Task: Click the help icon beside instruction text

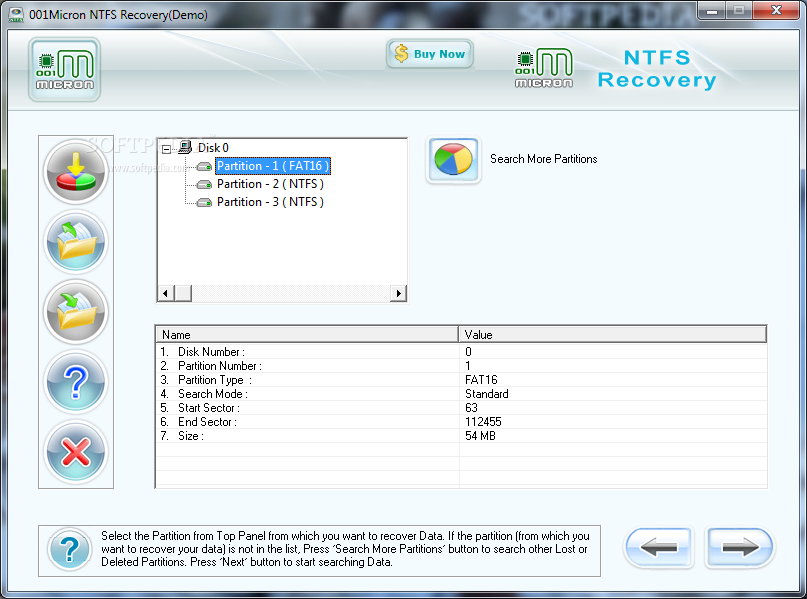Action: pos(70,550)
